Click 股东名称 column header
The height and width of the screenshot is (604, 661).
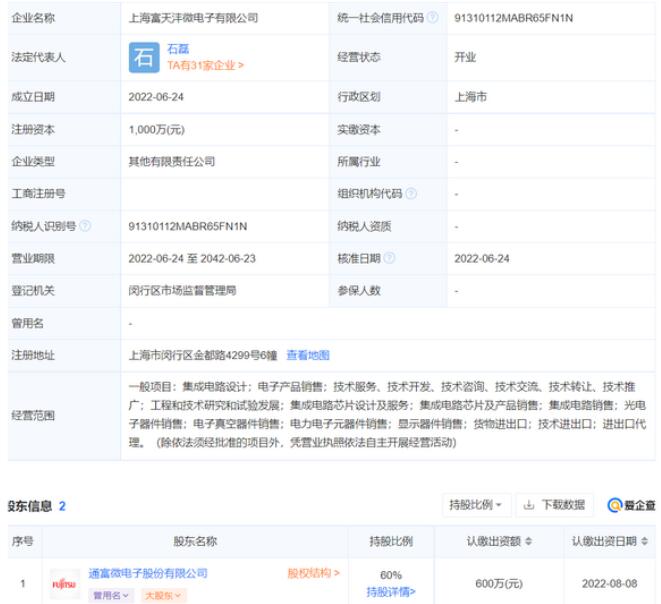[195, 541]
